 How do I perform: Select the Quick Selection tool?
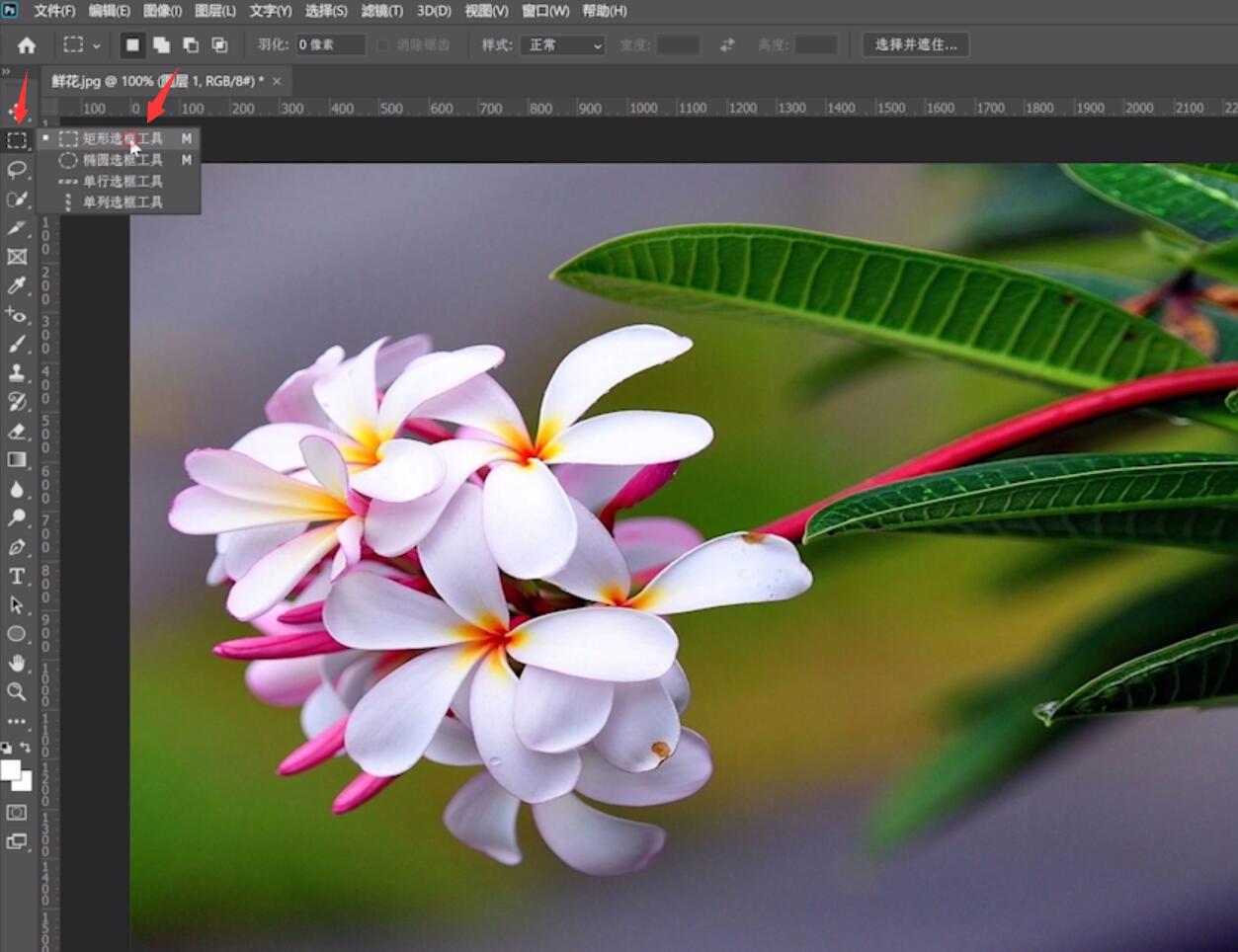click(x=17, y=199)
